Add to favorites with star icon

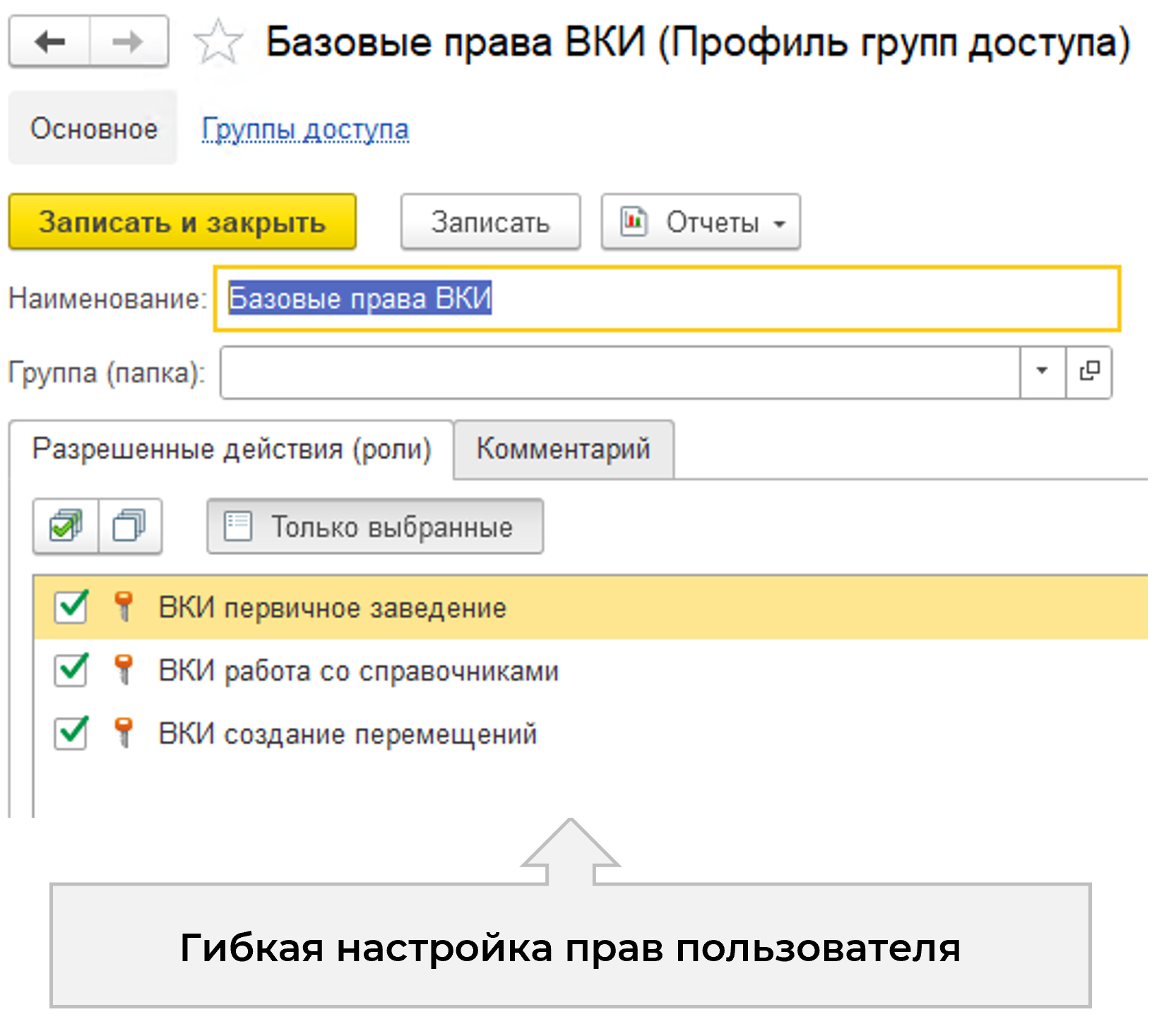point(218,42)
